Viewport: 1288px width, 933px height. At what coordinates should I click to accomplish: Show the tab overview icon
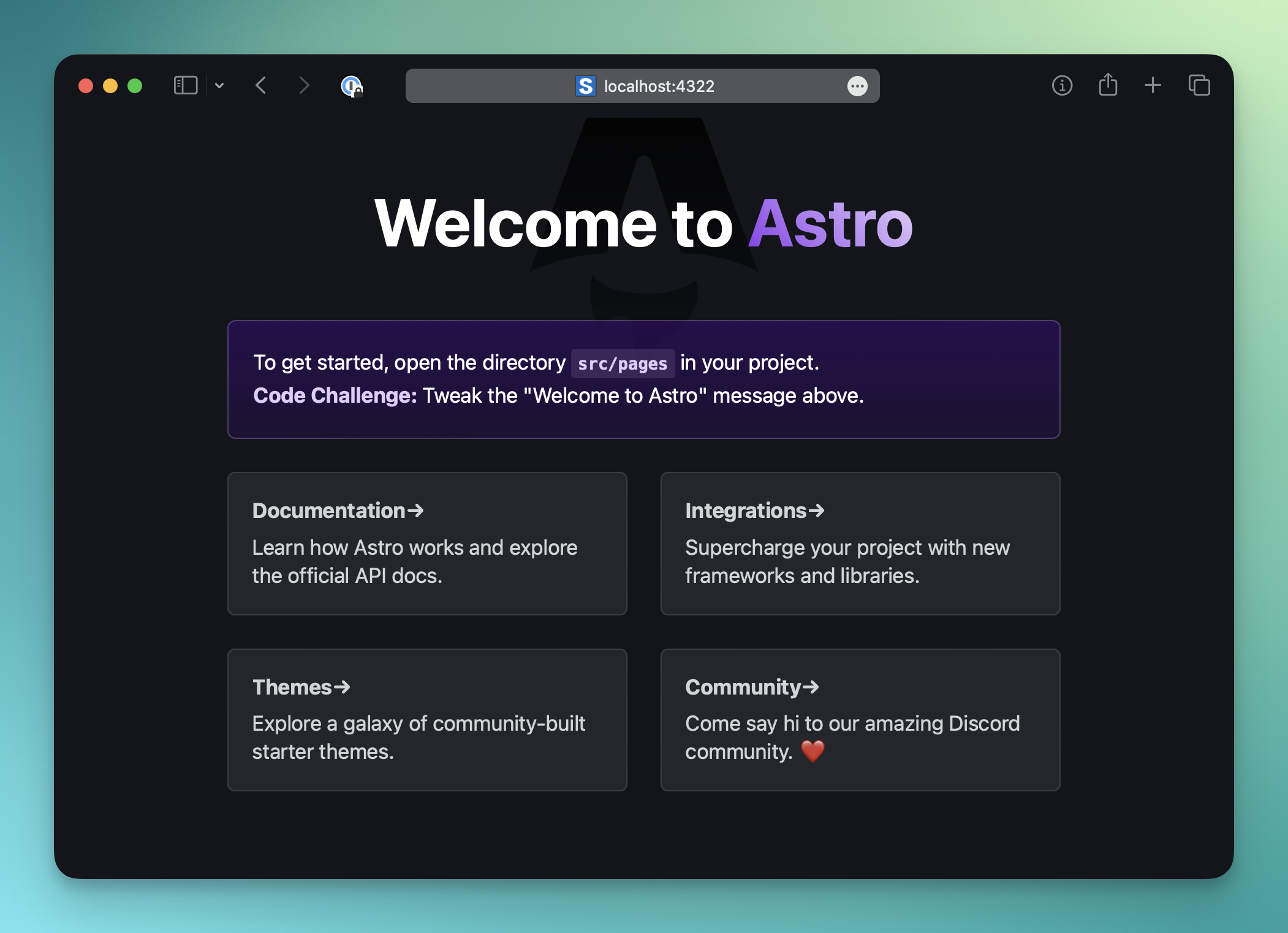[x=1199, y=85]
